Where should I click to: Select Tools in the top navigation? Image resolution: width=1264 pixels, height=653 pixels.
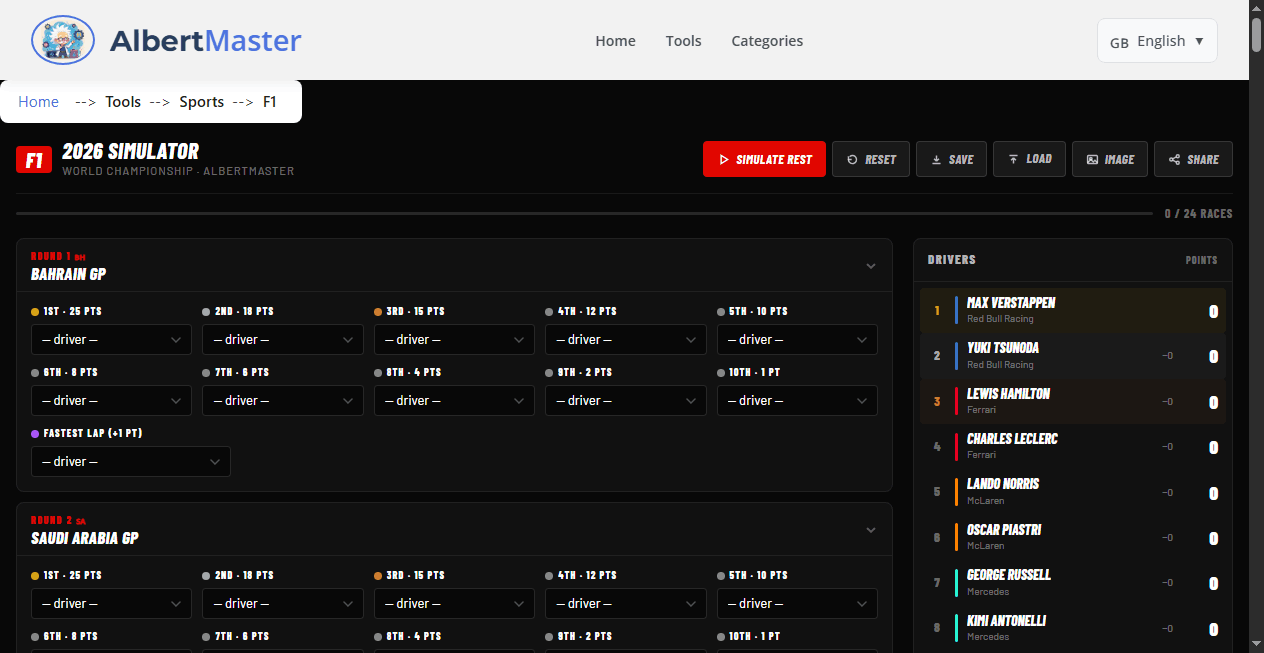(683, 41)
